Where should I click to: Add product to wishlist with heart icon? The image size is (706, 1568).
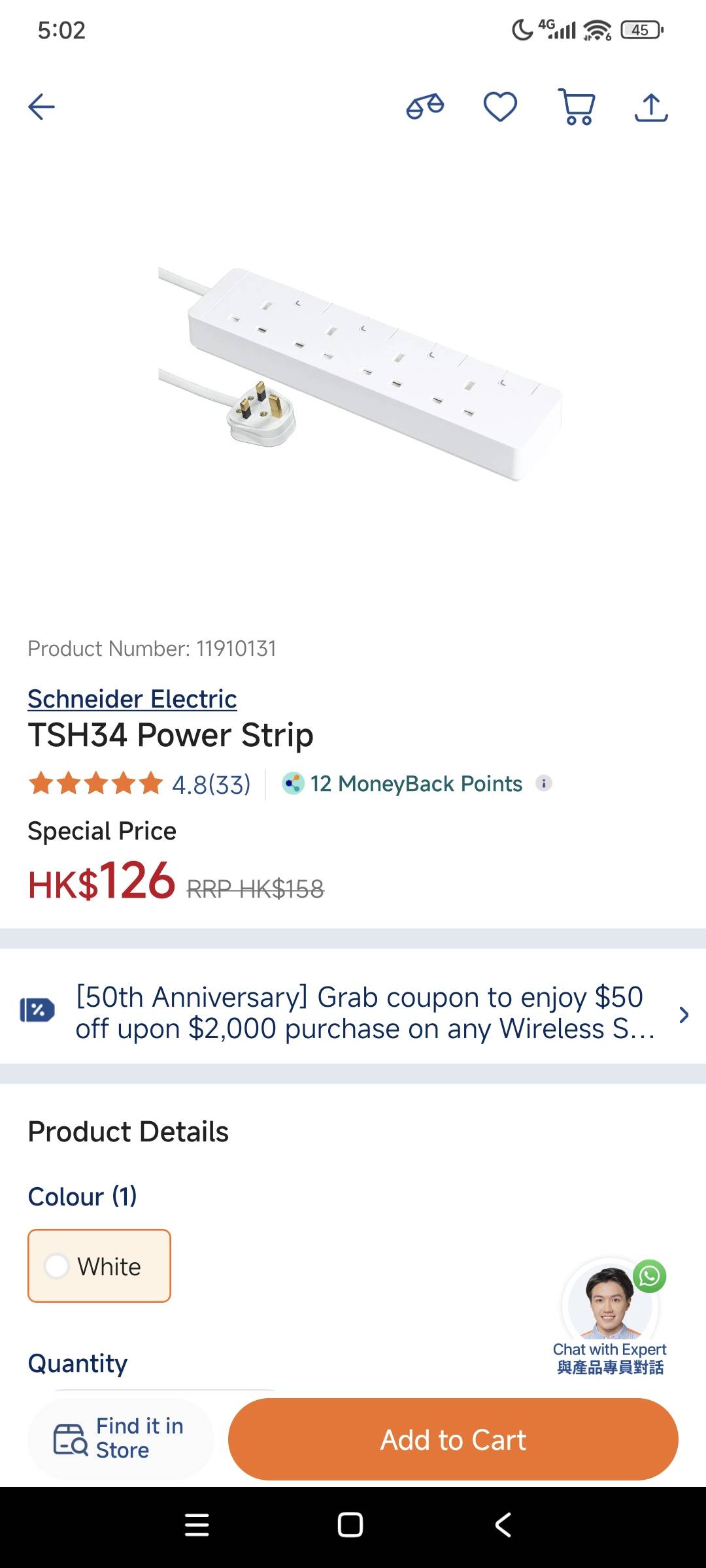[500, 107]
